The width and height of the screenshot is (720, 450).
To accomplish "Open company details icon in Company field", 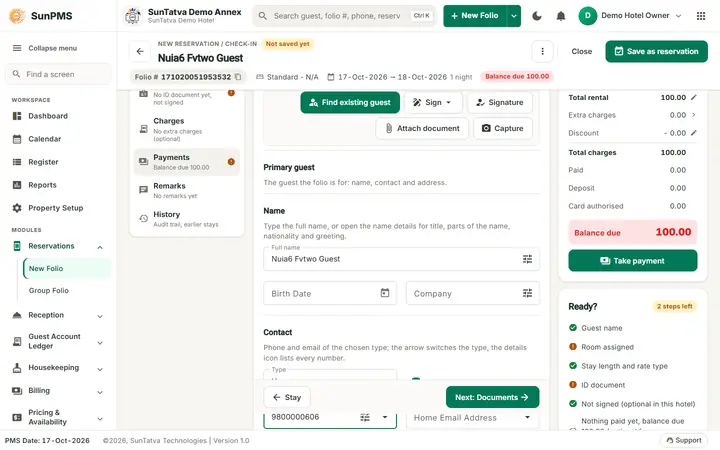I will click(x=527, y=293).
